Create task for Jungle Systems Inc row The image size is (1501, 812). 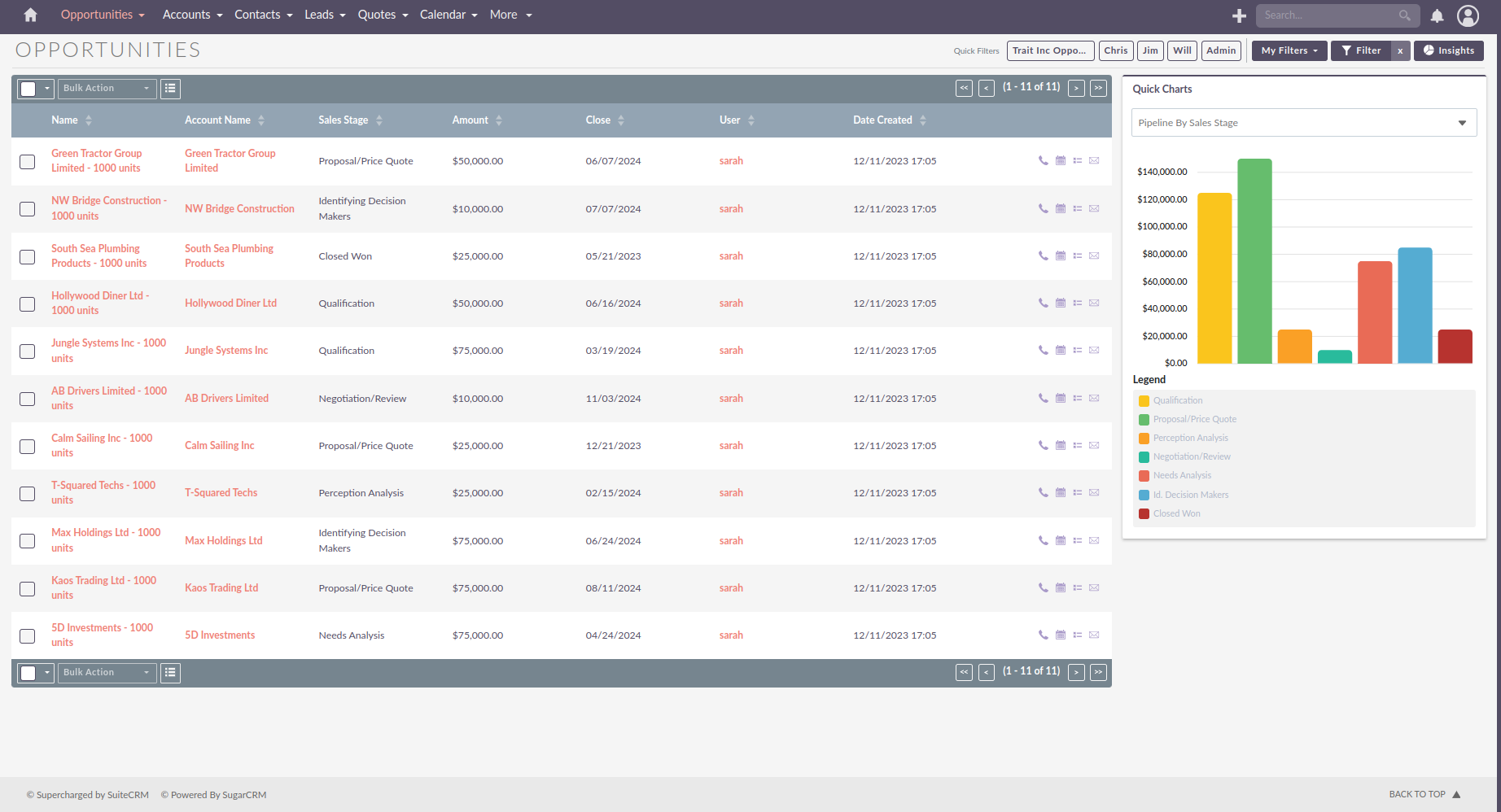1077,350
